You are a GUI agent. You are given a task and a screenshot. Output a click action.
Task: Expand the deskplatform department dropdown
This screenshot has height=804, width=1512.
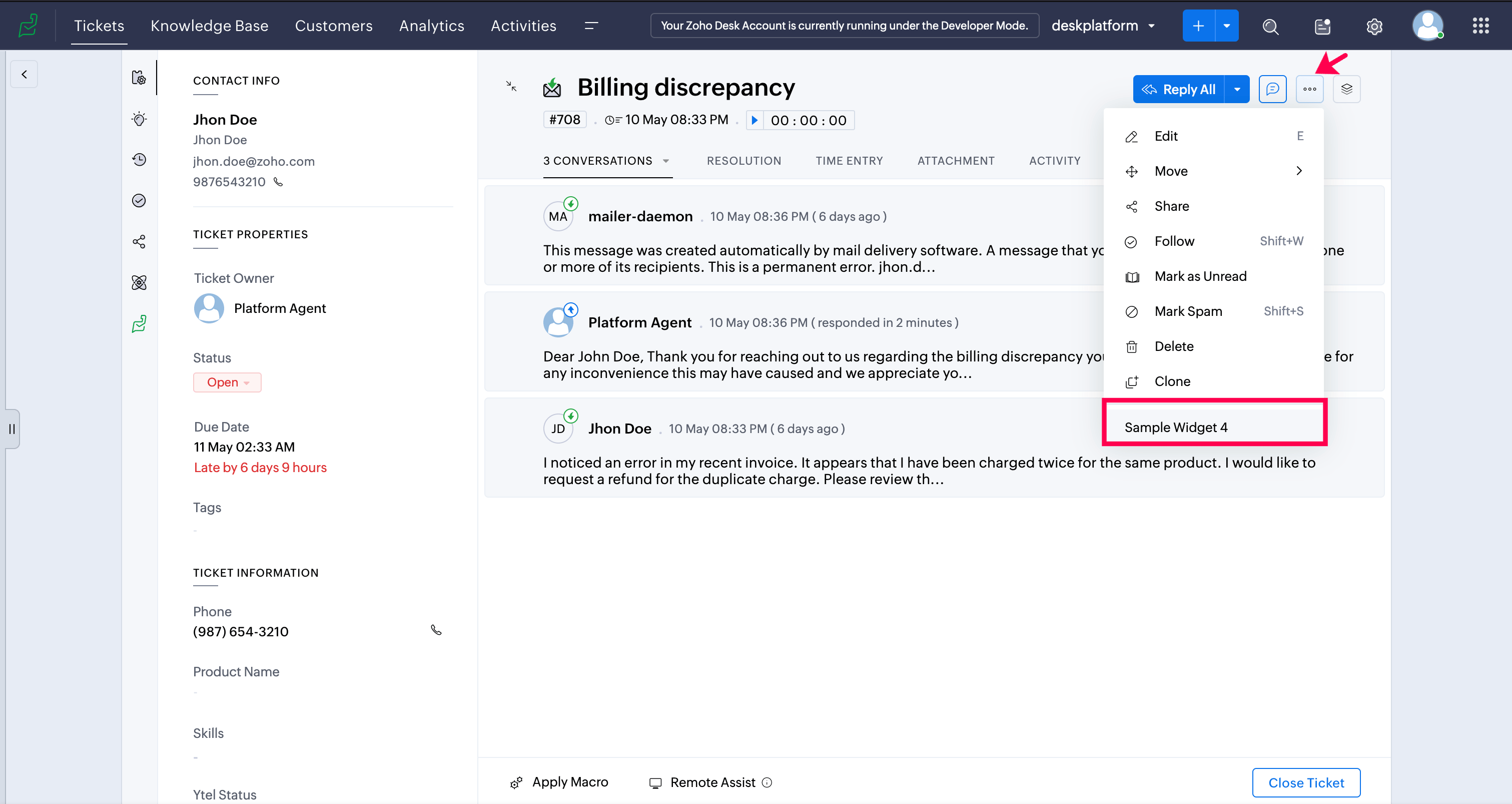(x=1152, y=26)
